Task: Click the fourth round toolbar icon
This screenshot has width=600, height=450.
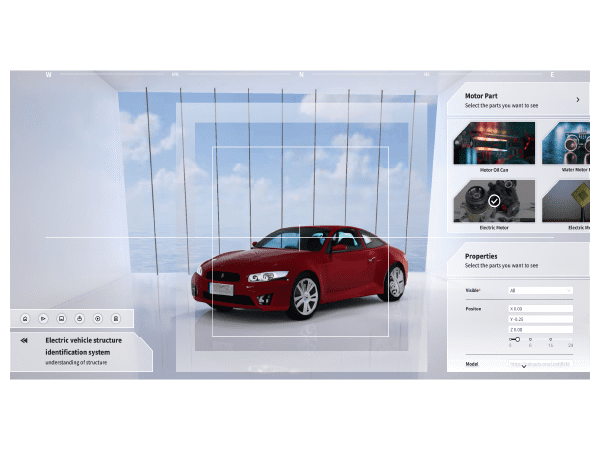Action: (80, 318)
